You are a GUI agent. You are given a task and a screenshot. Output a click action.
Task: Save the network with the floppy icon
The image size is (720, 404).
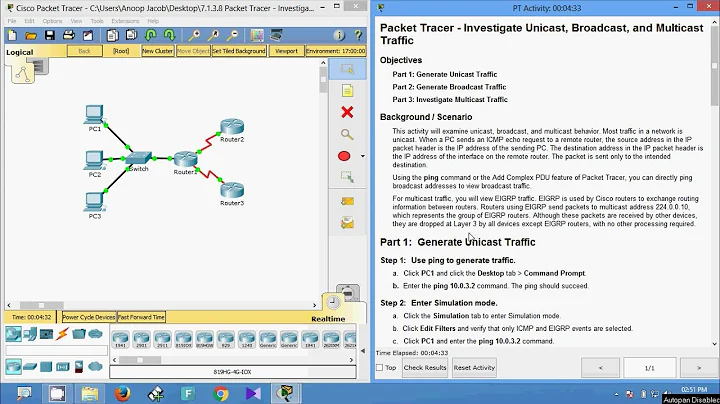[x=50, y=35]
